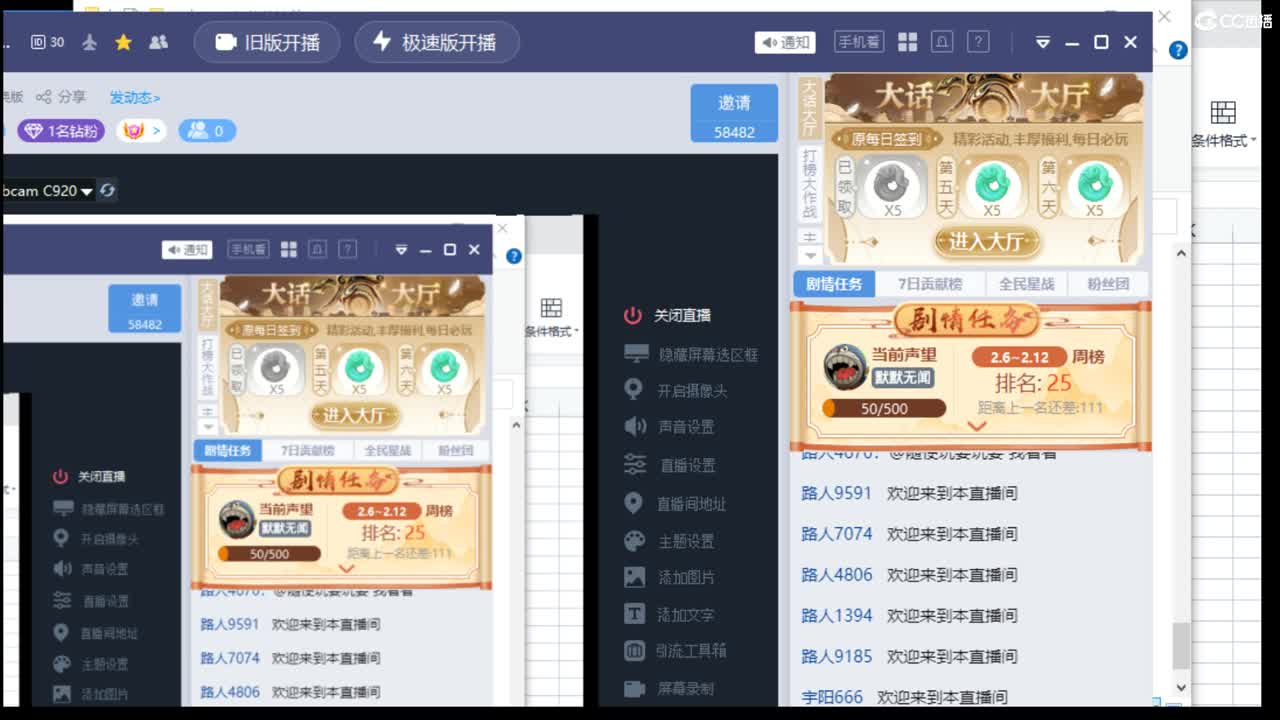Toggle 关闭直播 in the main side menu
The height and width of the screenshot is (720, 1280).
click(x=668, y=315)
